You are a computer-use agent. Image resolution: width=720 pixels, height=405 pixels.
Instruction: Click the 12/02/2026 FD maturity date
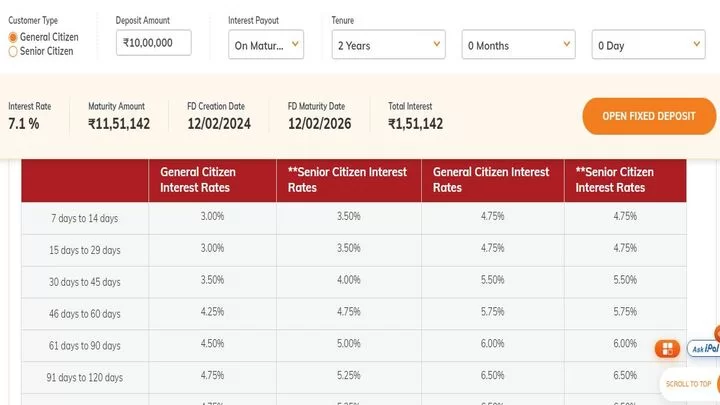point(320,124)
